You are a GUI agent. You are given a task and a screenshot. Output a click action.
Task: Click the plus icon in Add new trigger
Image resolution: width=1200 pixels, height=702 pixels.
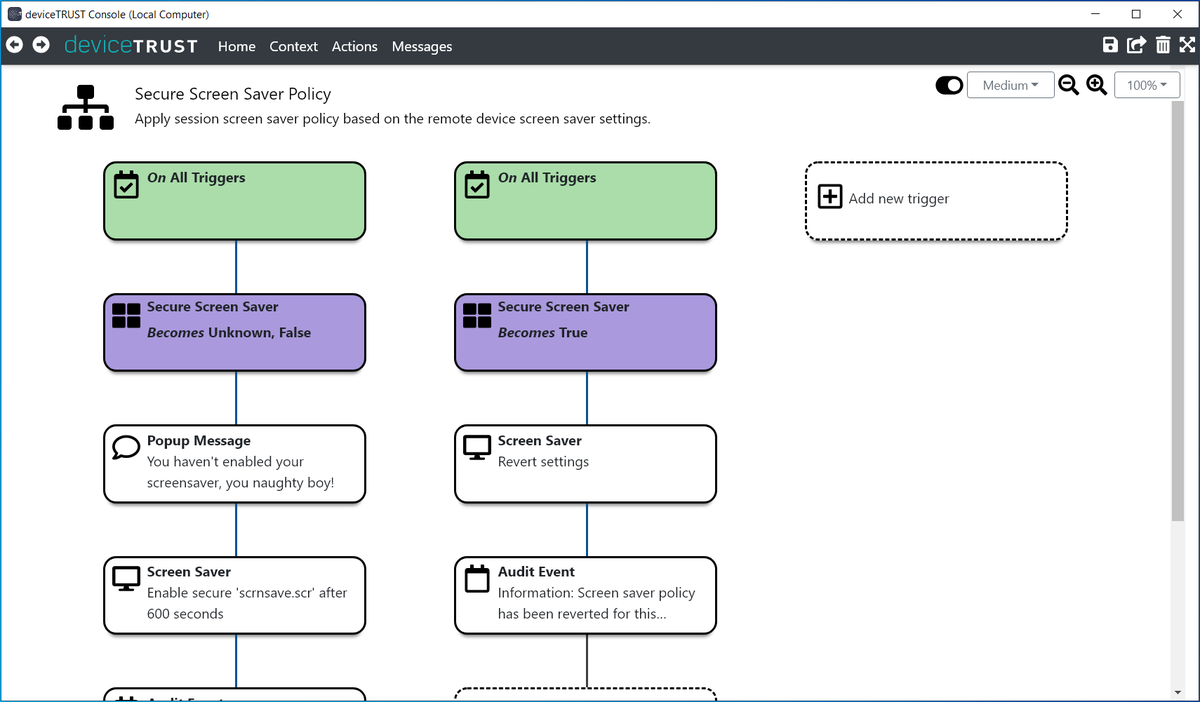coord(830,197)
